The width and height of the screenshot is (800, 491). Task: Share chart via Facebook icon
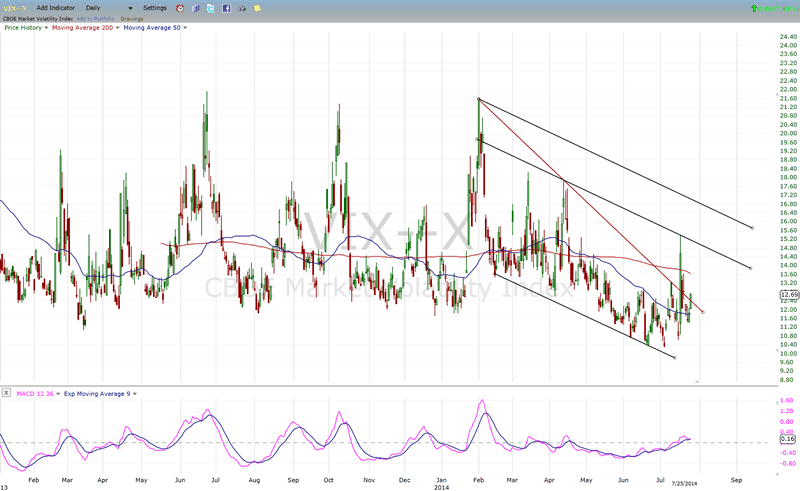[226, 8]
